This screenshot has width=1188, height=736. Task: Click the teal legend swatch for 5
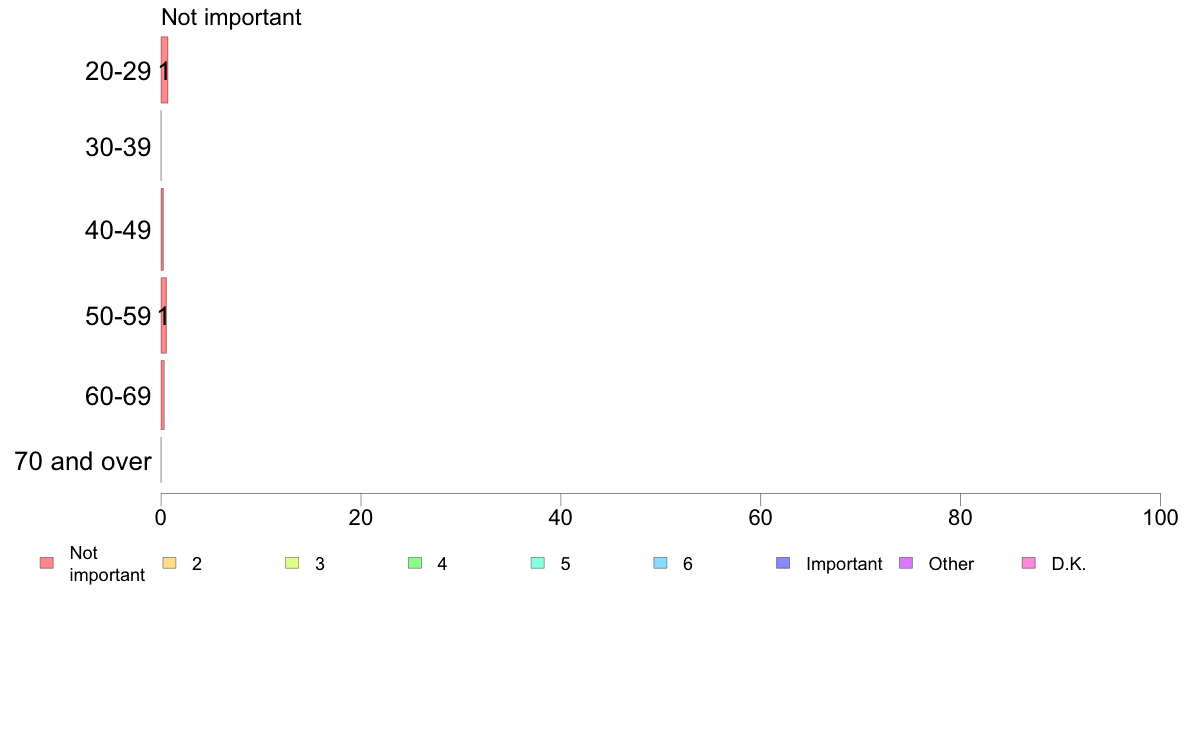click(x=538, y=562)
